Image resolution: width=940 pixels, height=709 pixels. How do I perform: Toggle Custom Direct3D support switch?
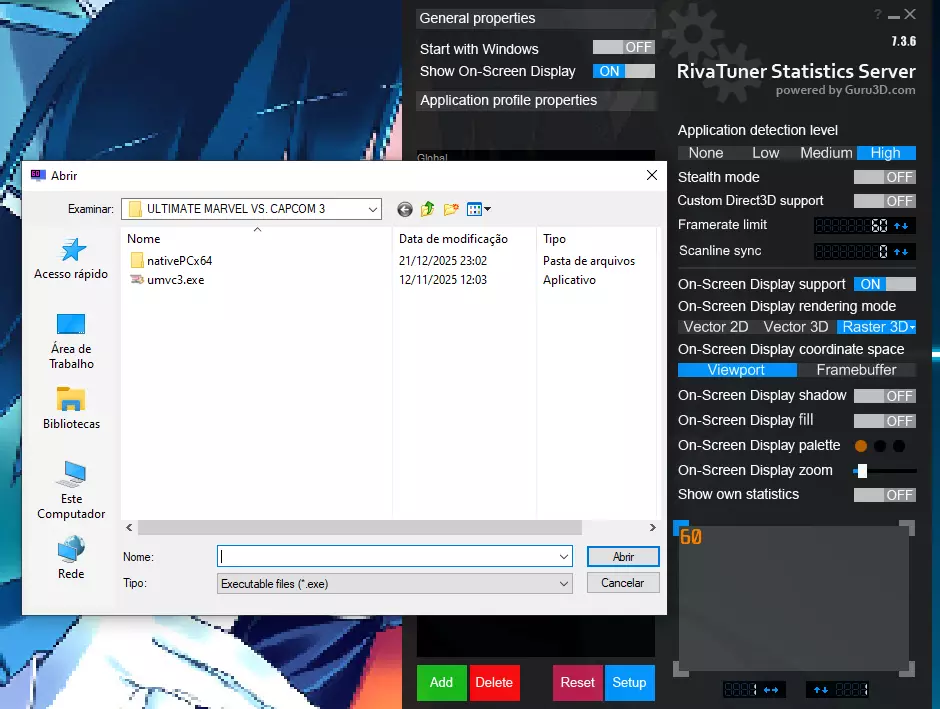pyautogui.click(x=885, y=201)
